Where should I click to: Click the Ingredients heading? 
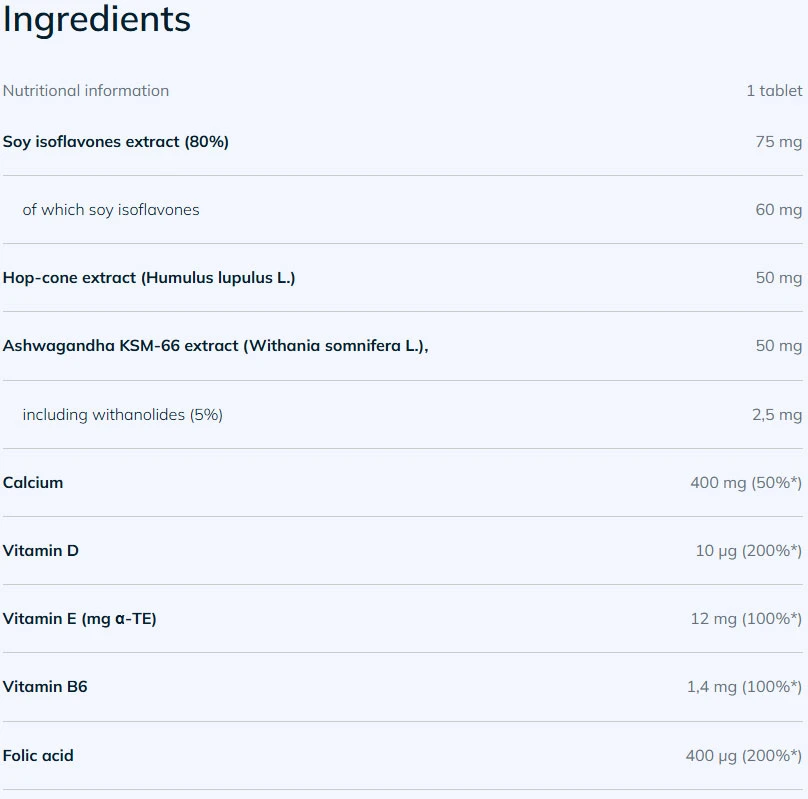point(96,19)
